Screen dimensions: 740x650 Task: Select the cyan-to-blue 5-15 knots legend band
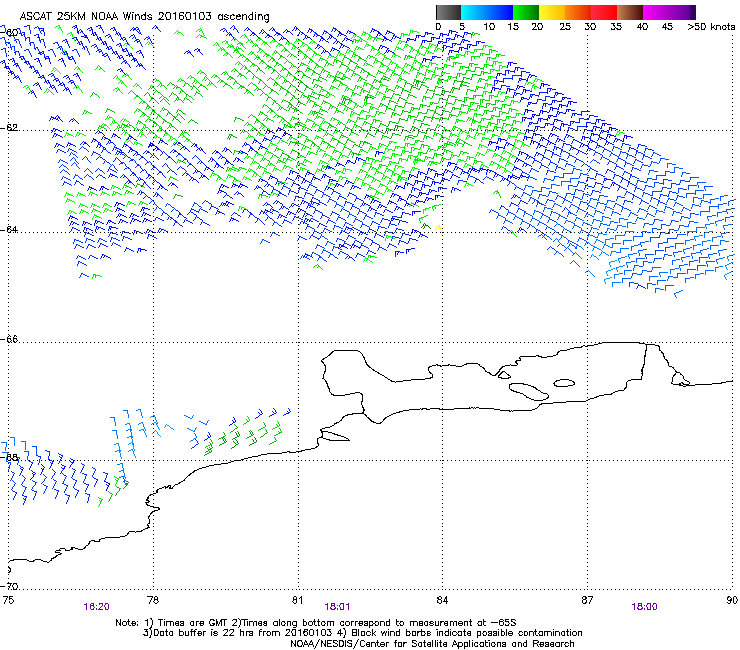click(x=487, y=12)
